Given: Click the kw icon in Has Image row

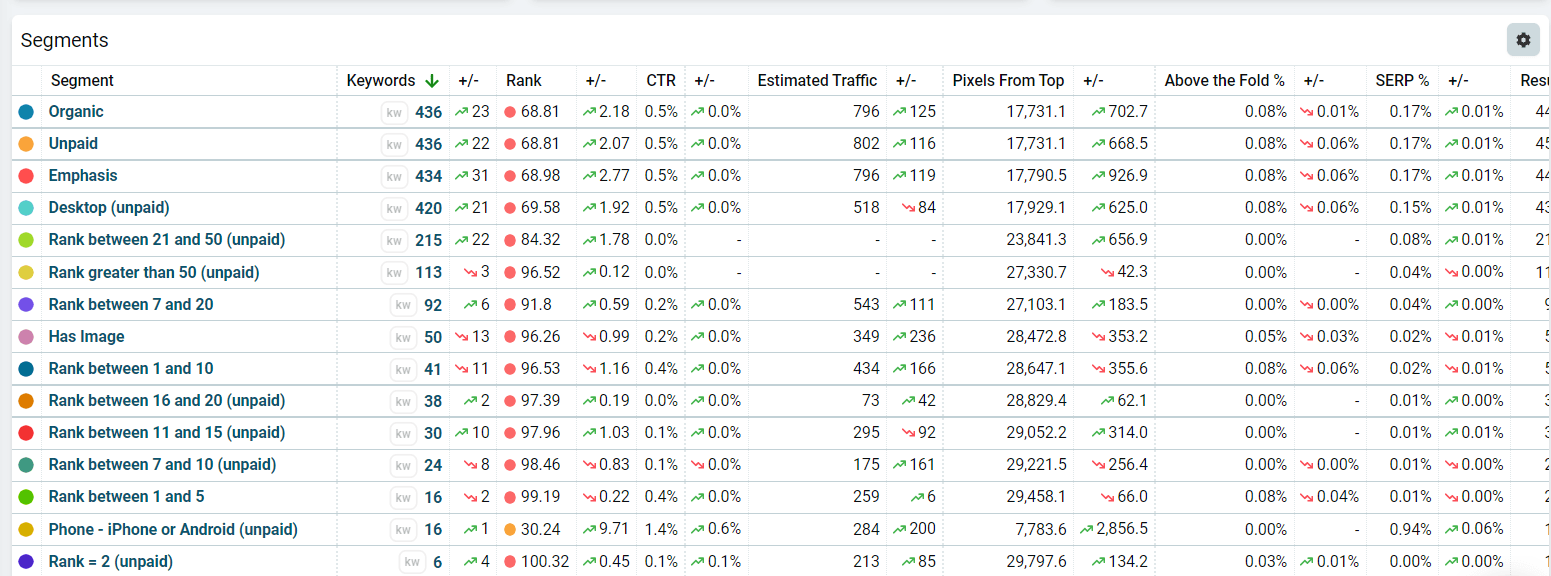Looking at the screenshot, I should coord(403,337).
